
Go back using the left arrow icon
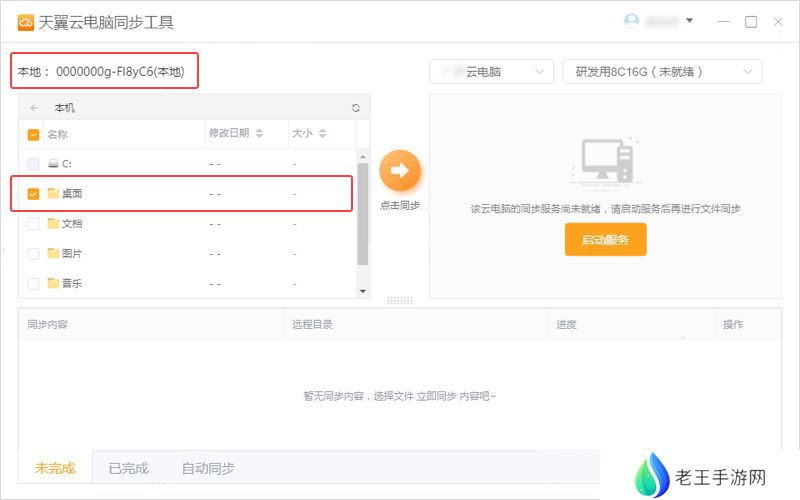pos(34,108)
